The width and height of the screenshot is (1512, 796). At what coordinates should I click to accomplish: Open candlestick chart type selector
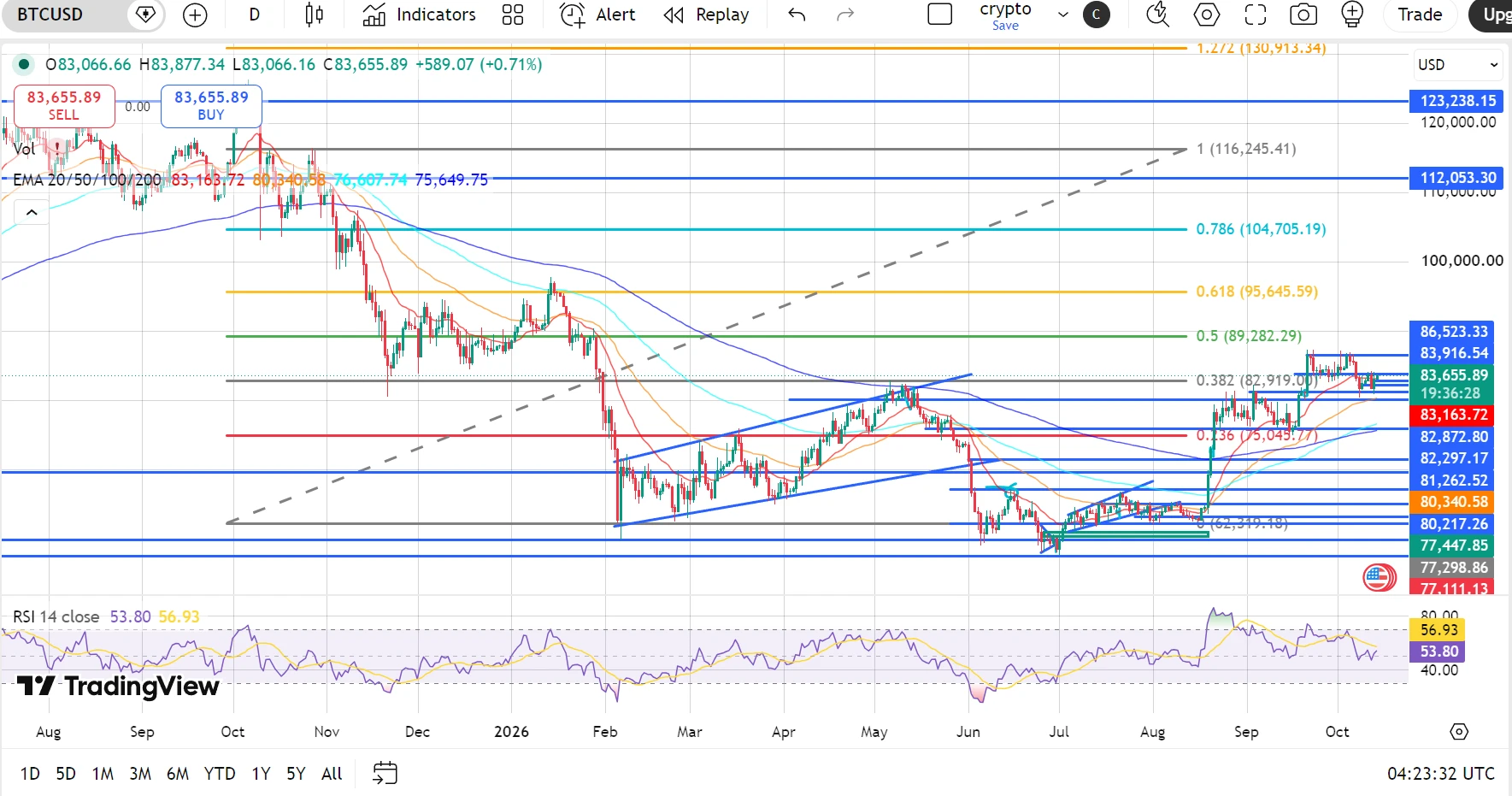pyautogui.click(x=314, y=15)
